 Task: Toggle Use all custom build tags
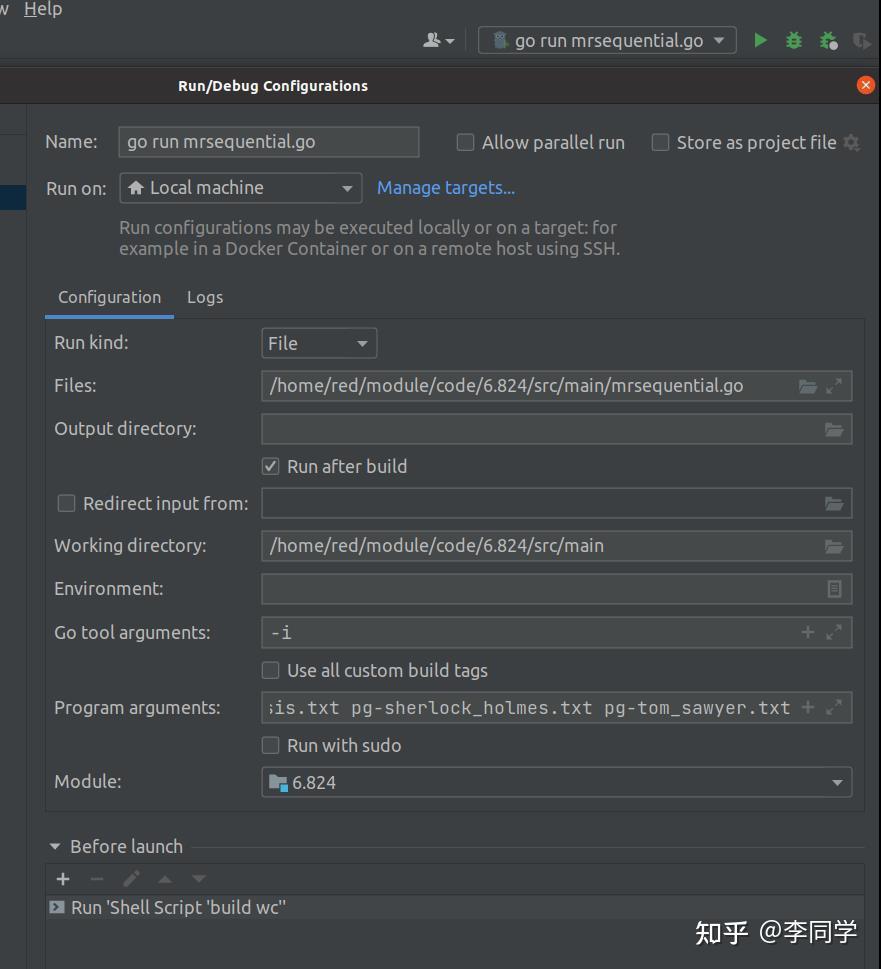point(270,670)
